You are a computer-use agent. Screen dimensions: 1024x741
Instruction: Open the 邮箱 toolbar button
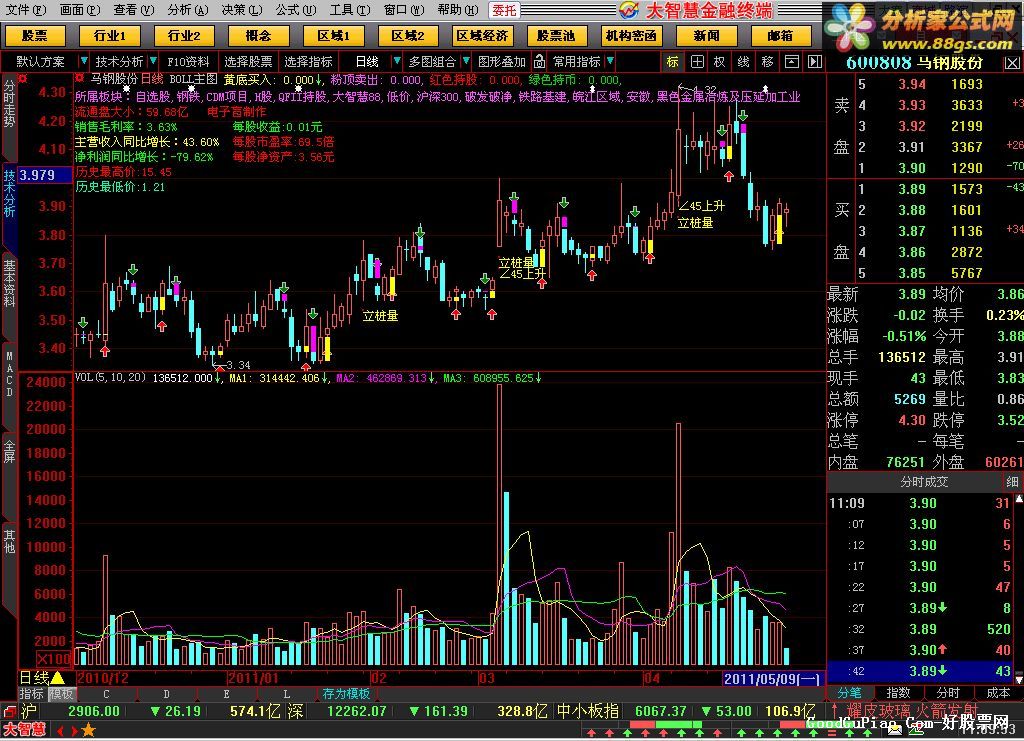[780, 36]
